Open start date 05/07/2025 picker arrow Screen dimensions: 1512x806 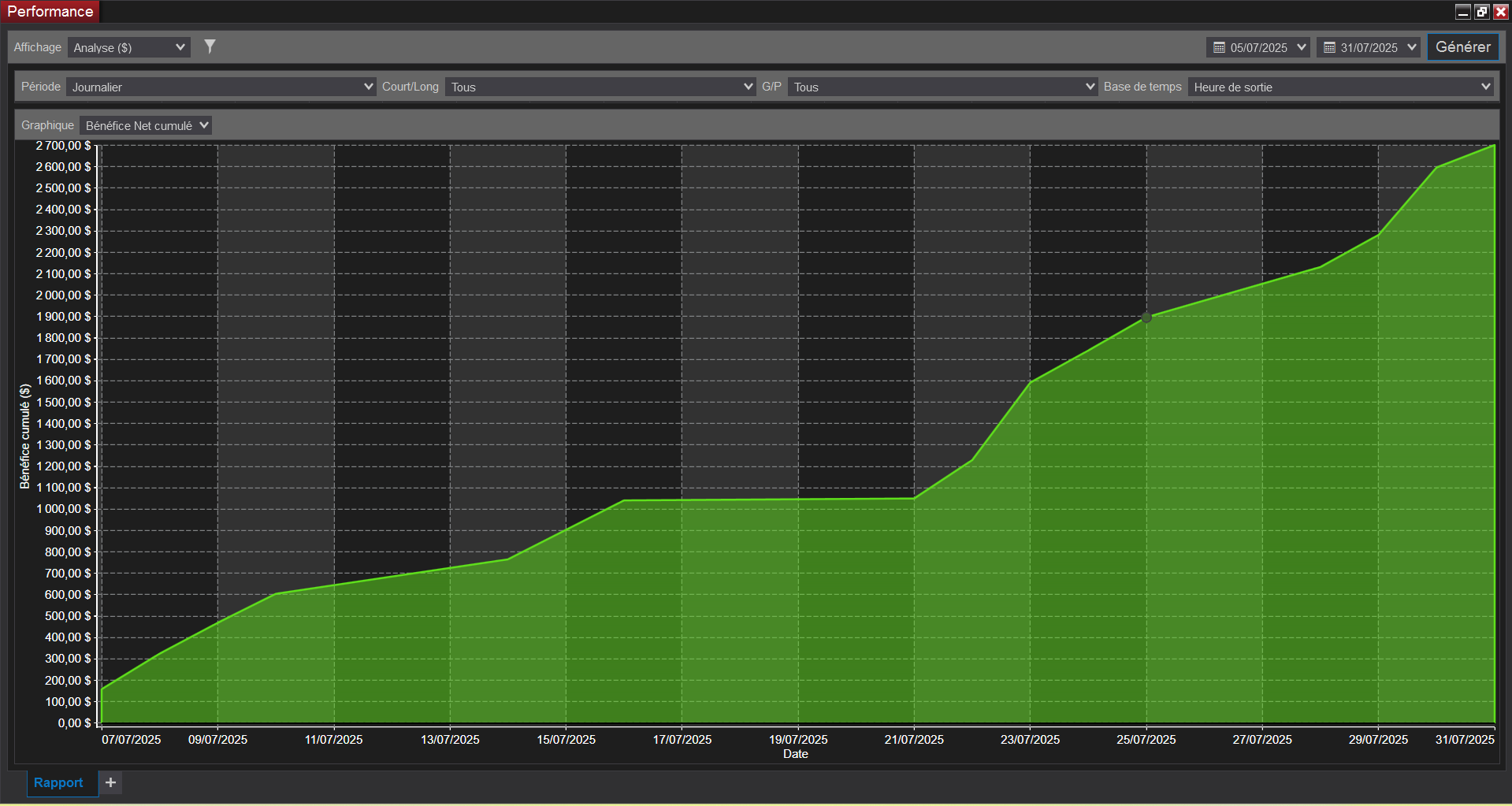tap(1302, 48)
